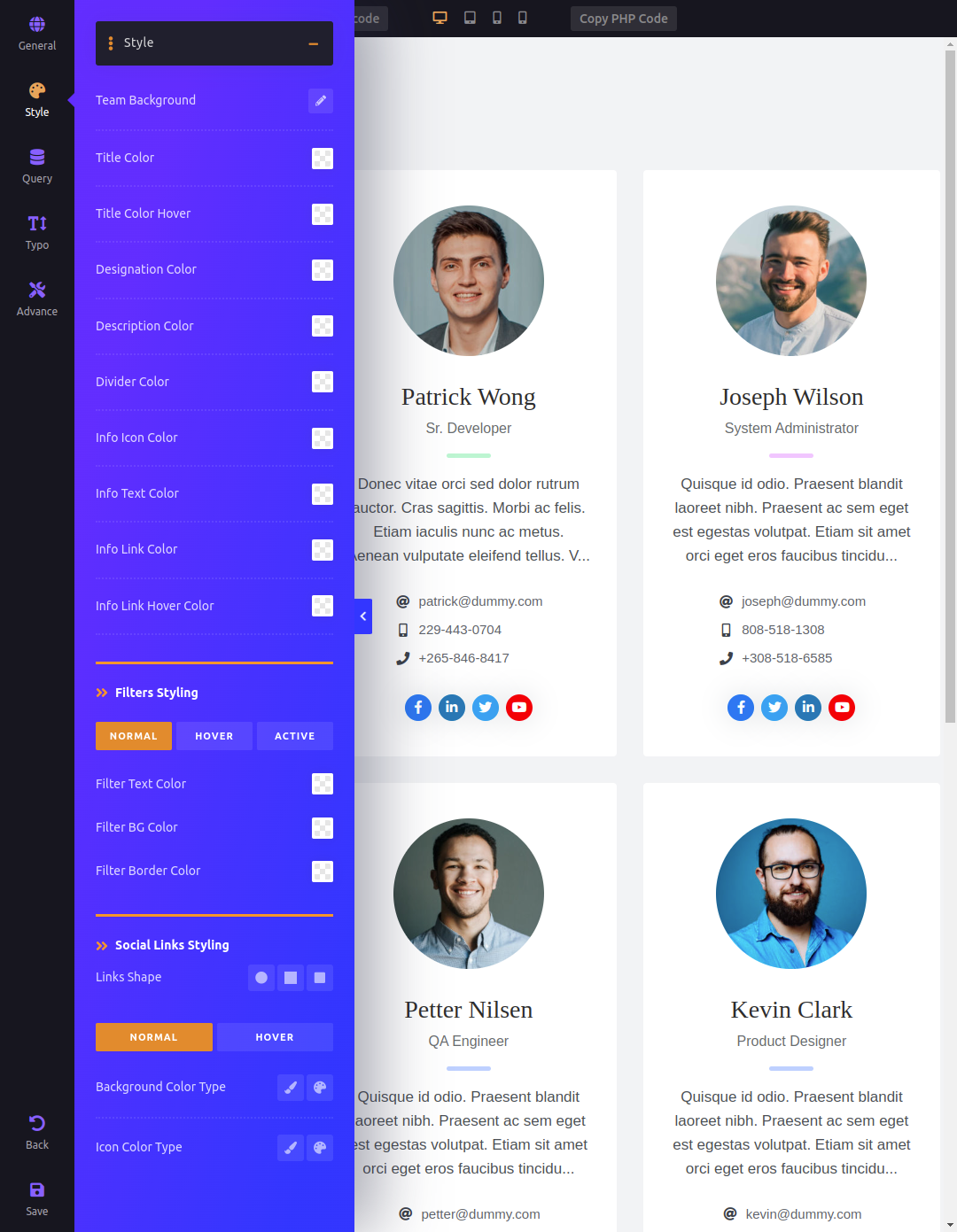This screenshot has width=957, height=1232.
Task: Collapse the sidebar with arrow handle
Action: coord(363,616)
